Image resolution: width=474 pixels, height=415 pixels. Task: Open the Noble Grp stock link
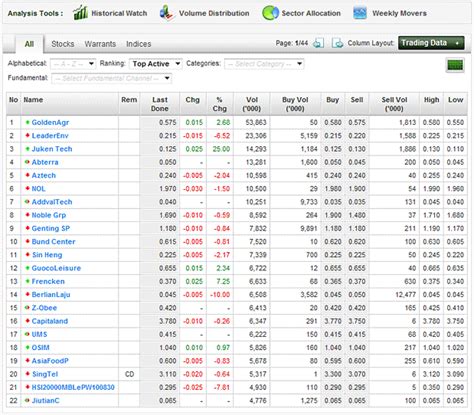[x=49, y=215]
